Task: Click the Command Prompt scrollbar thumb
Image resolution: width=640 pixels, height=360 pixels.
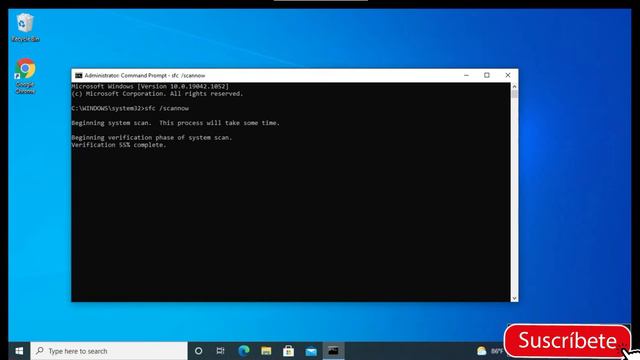Action: [514, 94]
